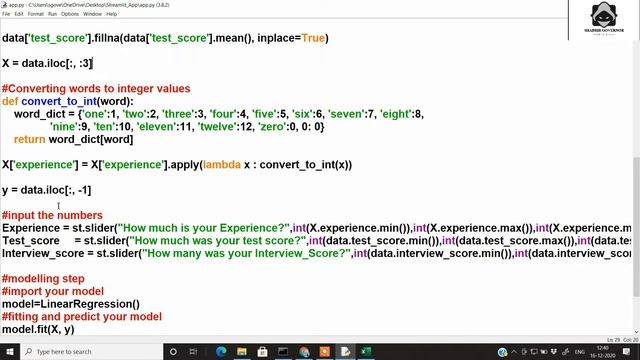Open Task View on the taskbar
640x360 pixels.
coord(193,351)
